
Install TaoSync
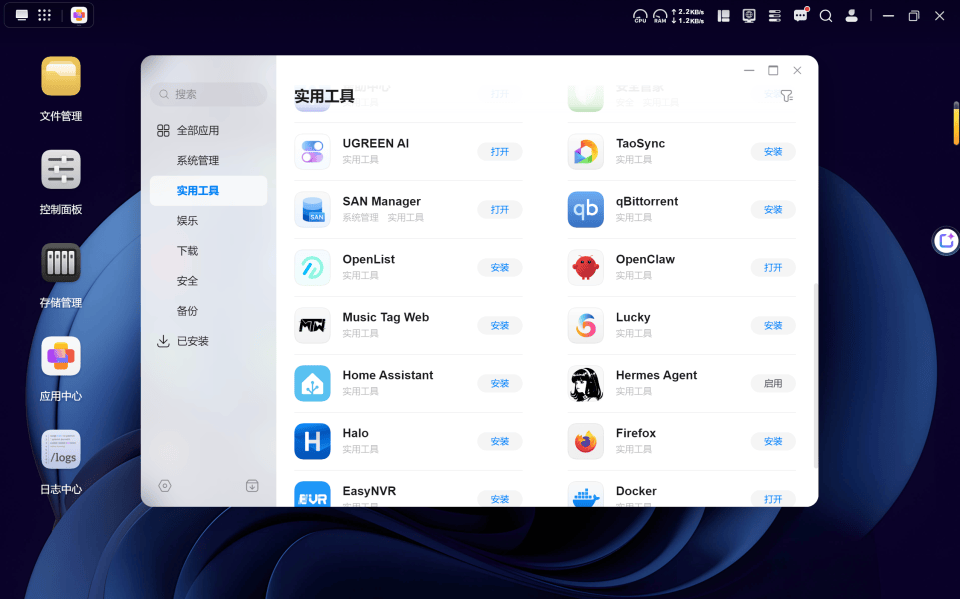coord(773,152)
